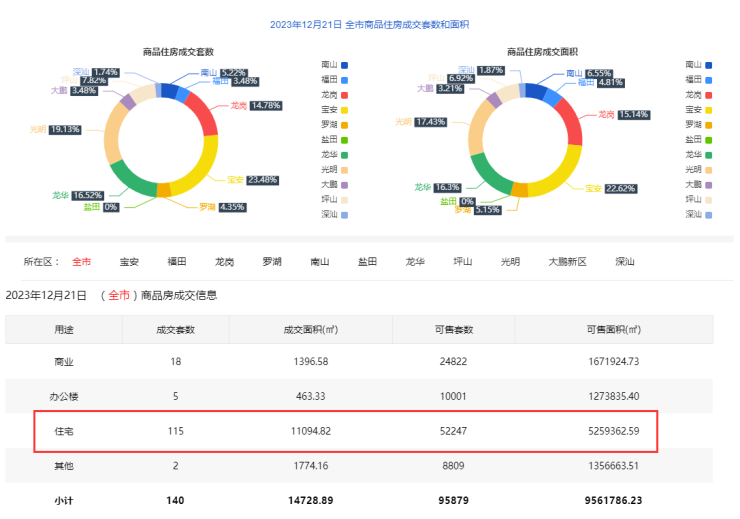Click the 成交套数 column header
740x519 pixels.
coord(175,329)
